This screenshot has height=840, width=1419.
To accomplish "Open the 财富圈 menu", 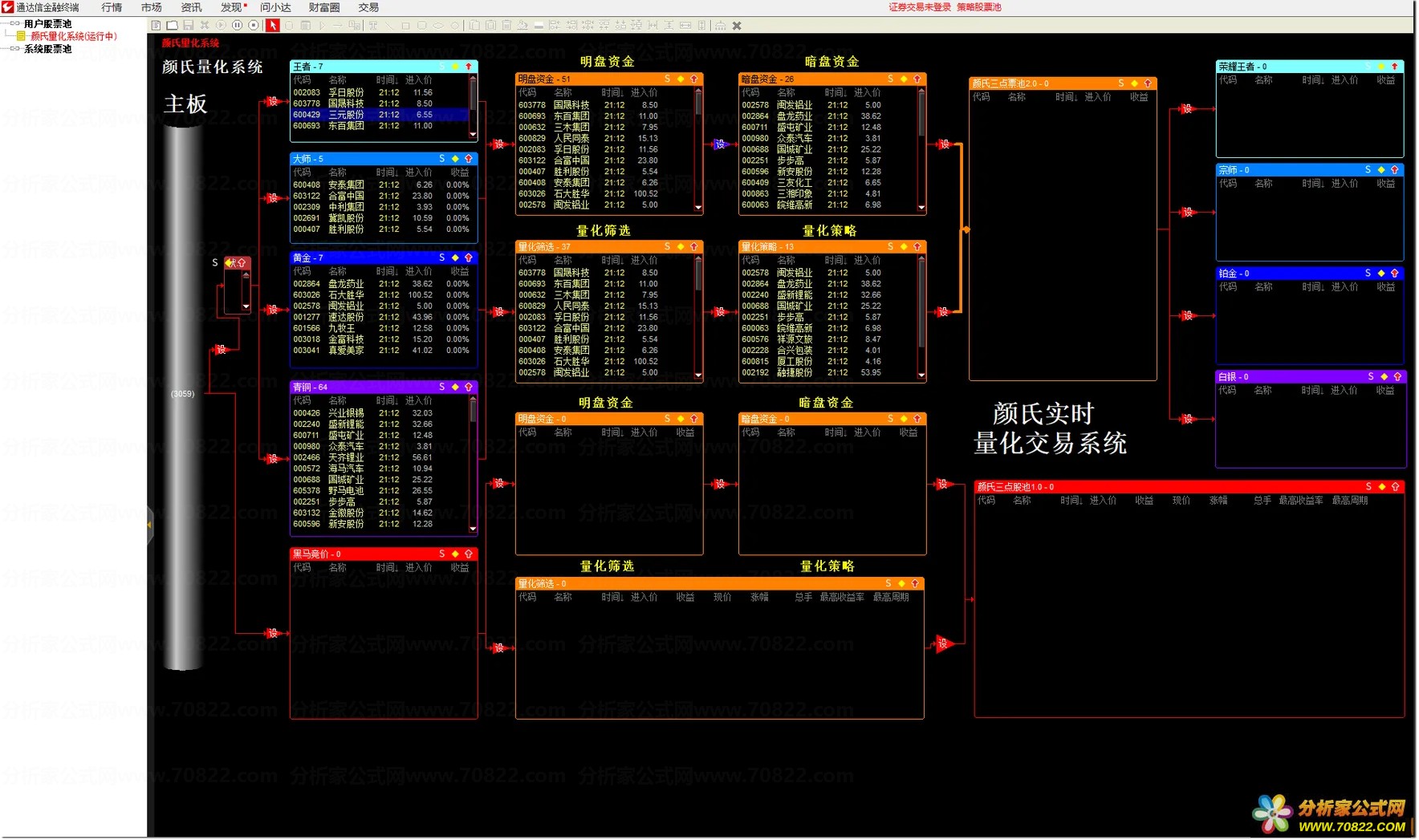I will (x=324, y=7).
